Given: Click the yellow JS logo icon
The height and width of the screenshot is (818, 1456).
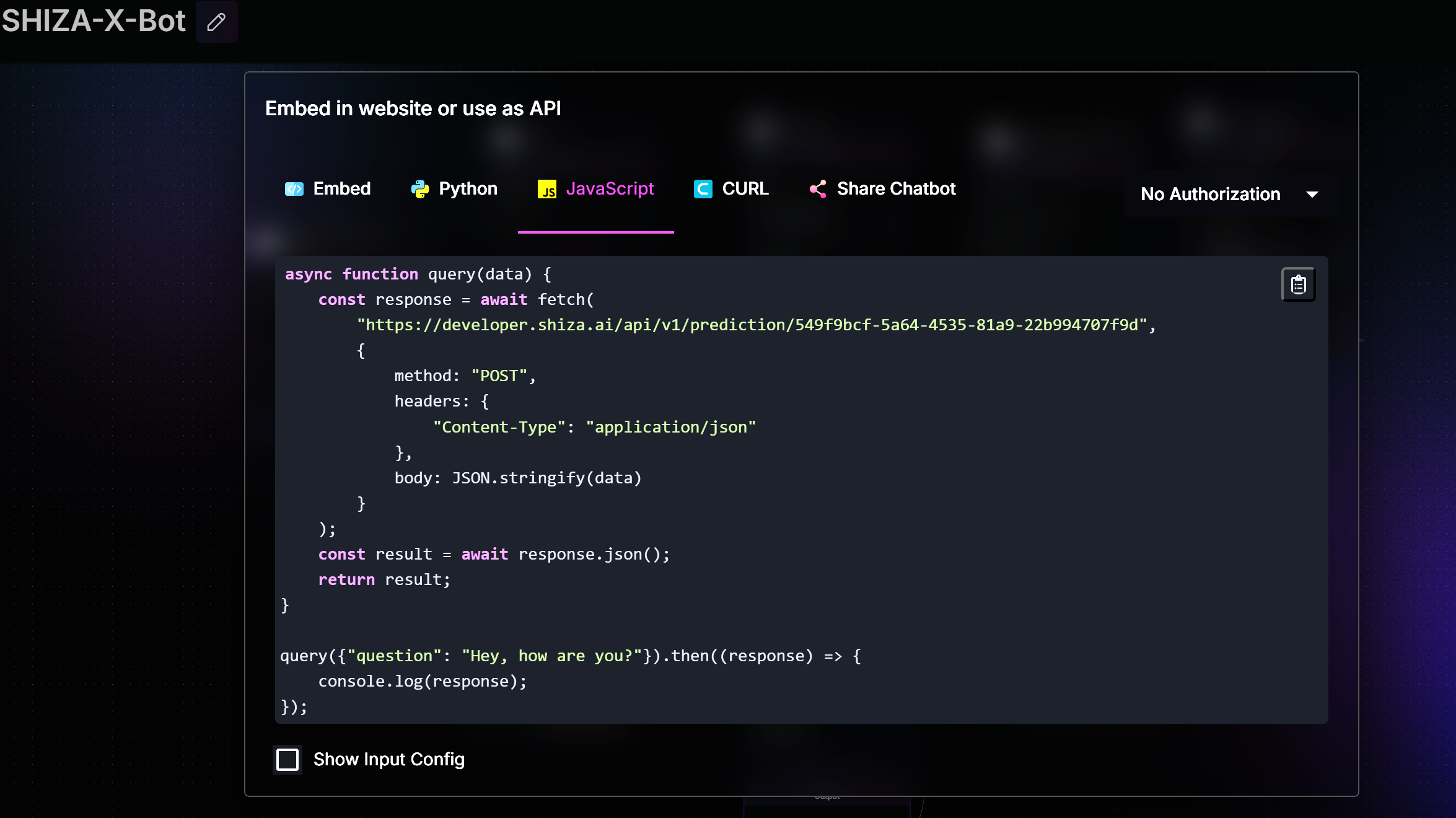Looking at the screenshot, I should 546,190.
